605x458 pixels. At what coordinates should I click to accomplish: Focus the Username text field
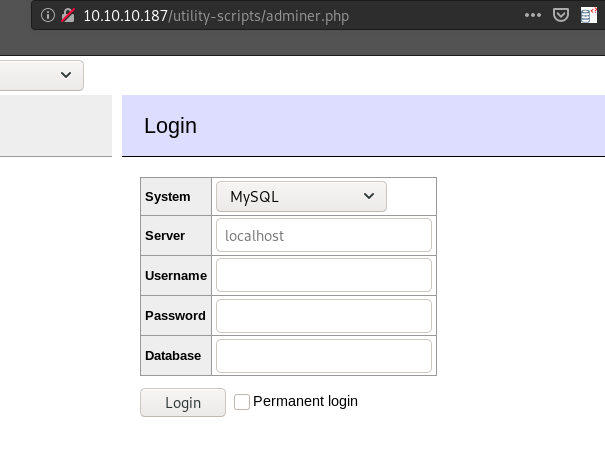[x=323, y=275]
